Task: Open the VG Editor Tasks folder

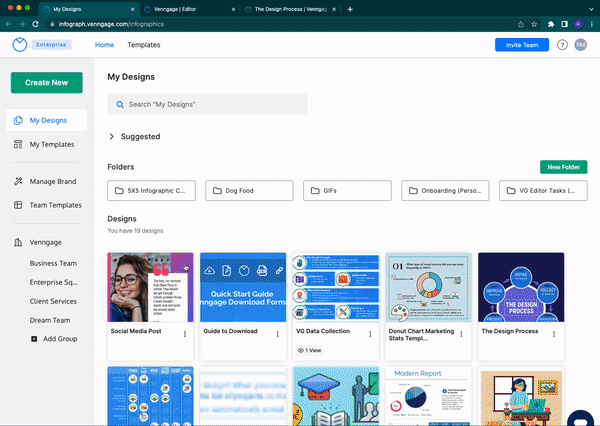Action: pyautogui.click(x=543, y=191)
